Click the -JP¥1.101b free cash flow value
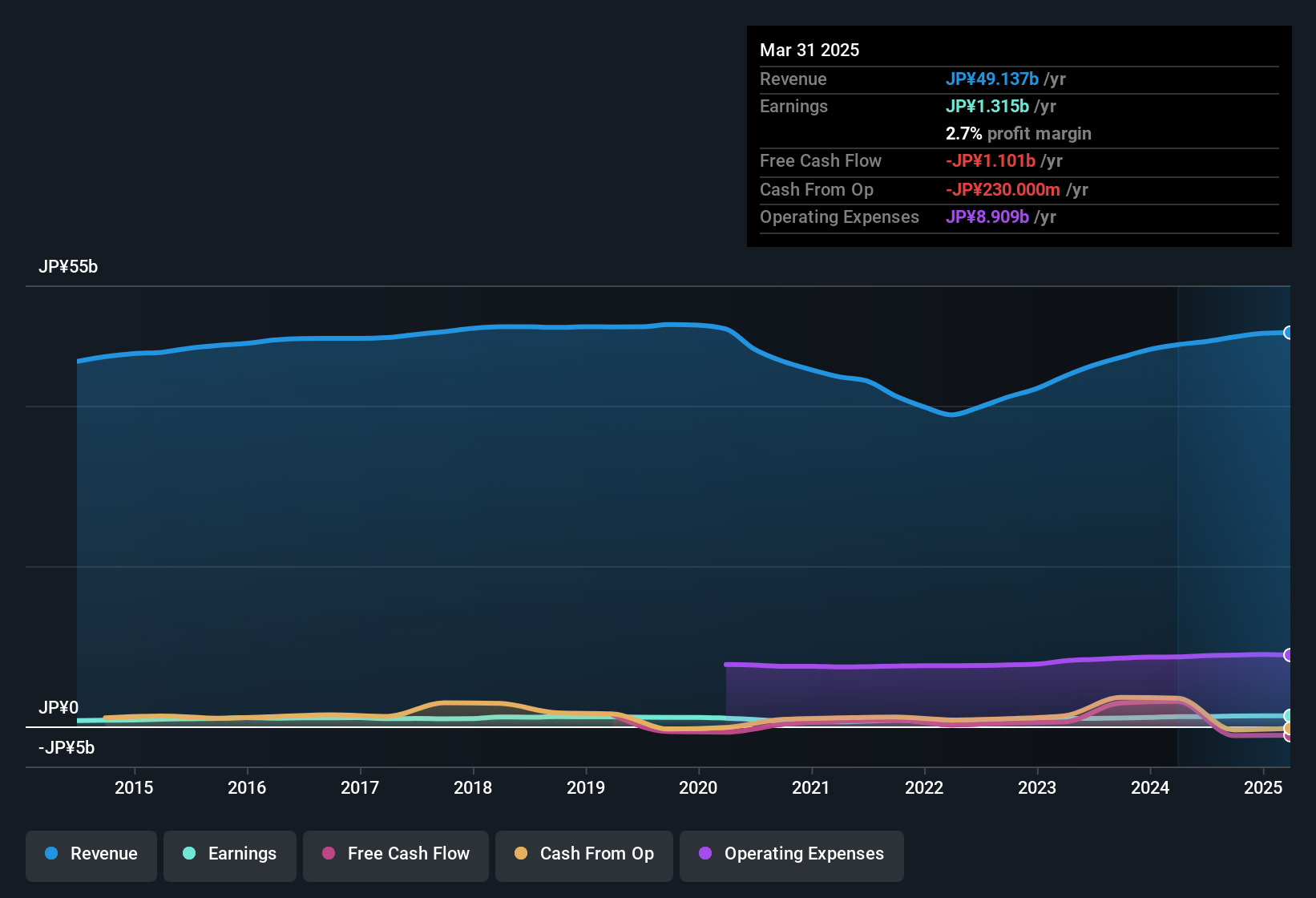This screenshot has height=898, width=1316. tap(991, 160)
